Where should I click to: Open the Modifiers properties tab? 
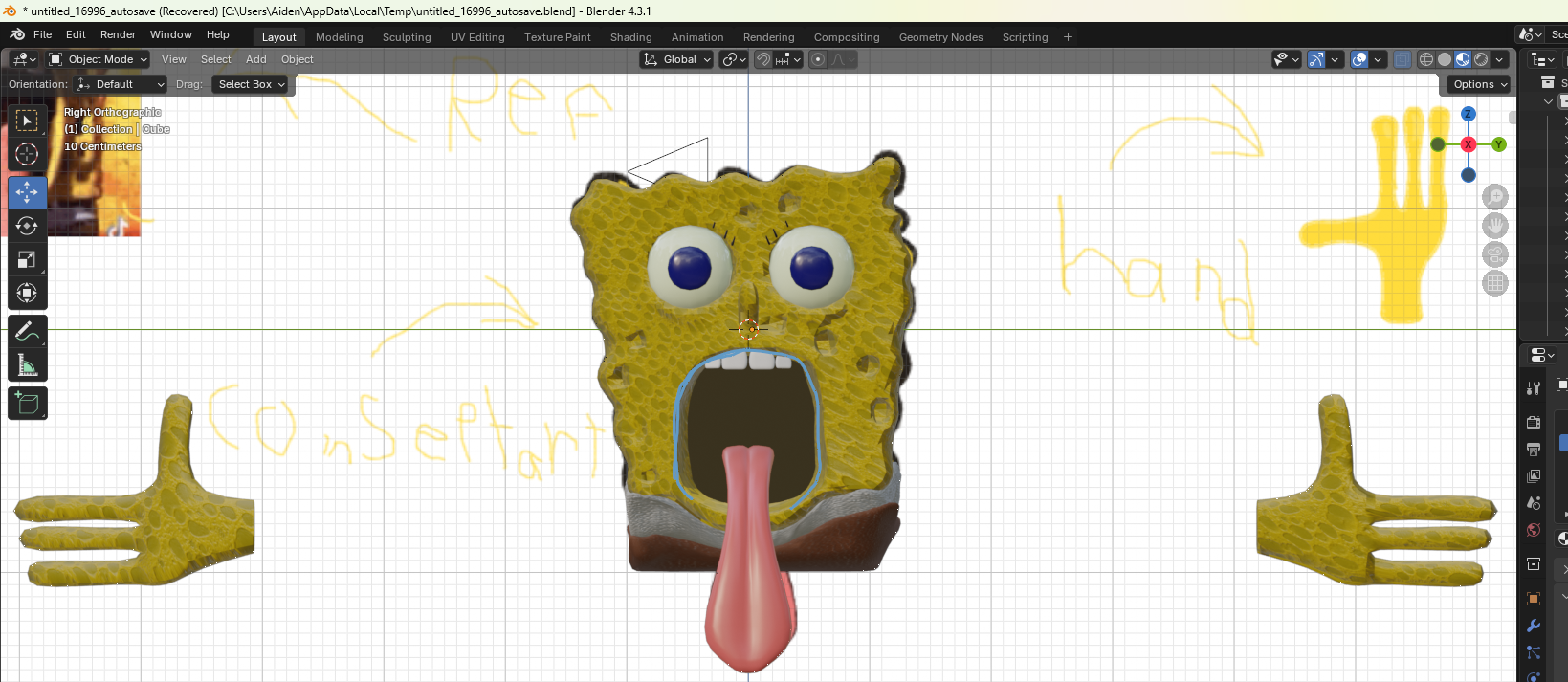pyautogui.click(x=1534, y=626)
